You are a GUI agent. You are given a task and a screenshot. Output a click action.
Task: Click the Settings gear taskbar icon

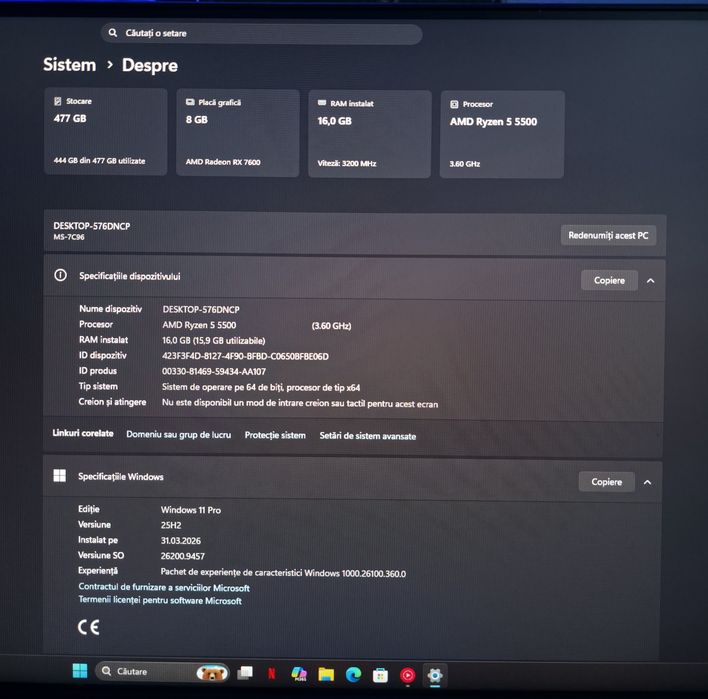click(435, 676)
